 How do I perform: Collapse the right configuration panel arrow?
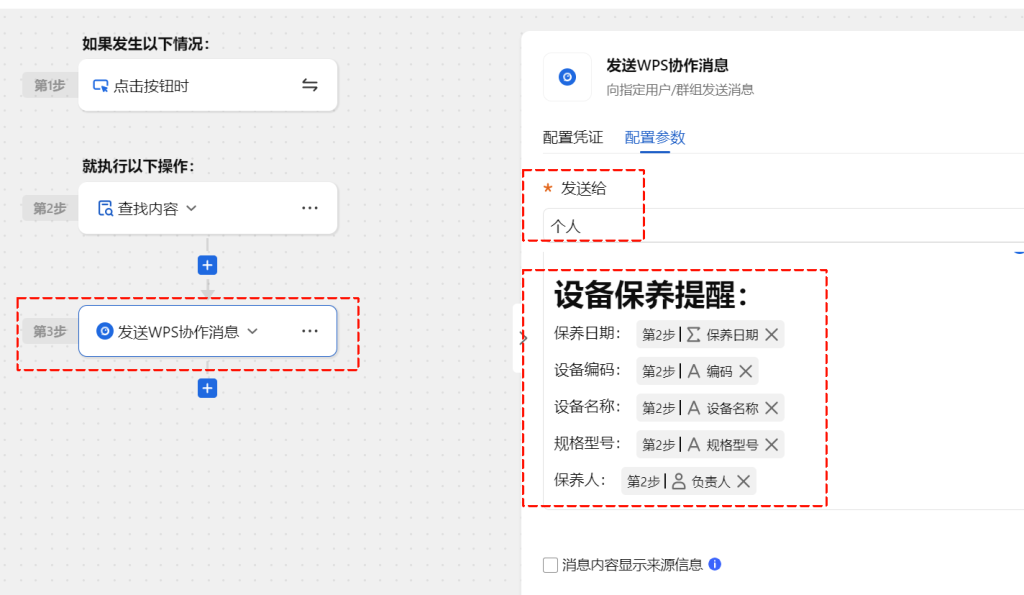point(522,338)
